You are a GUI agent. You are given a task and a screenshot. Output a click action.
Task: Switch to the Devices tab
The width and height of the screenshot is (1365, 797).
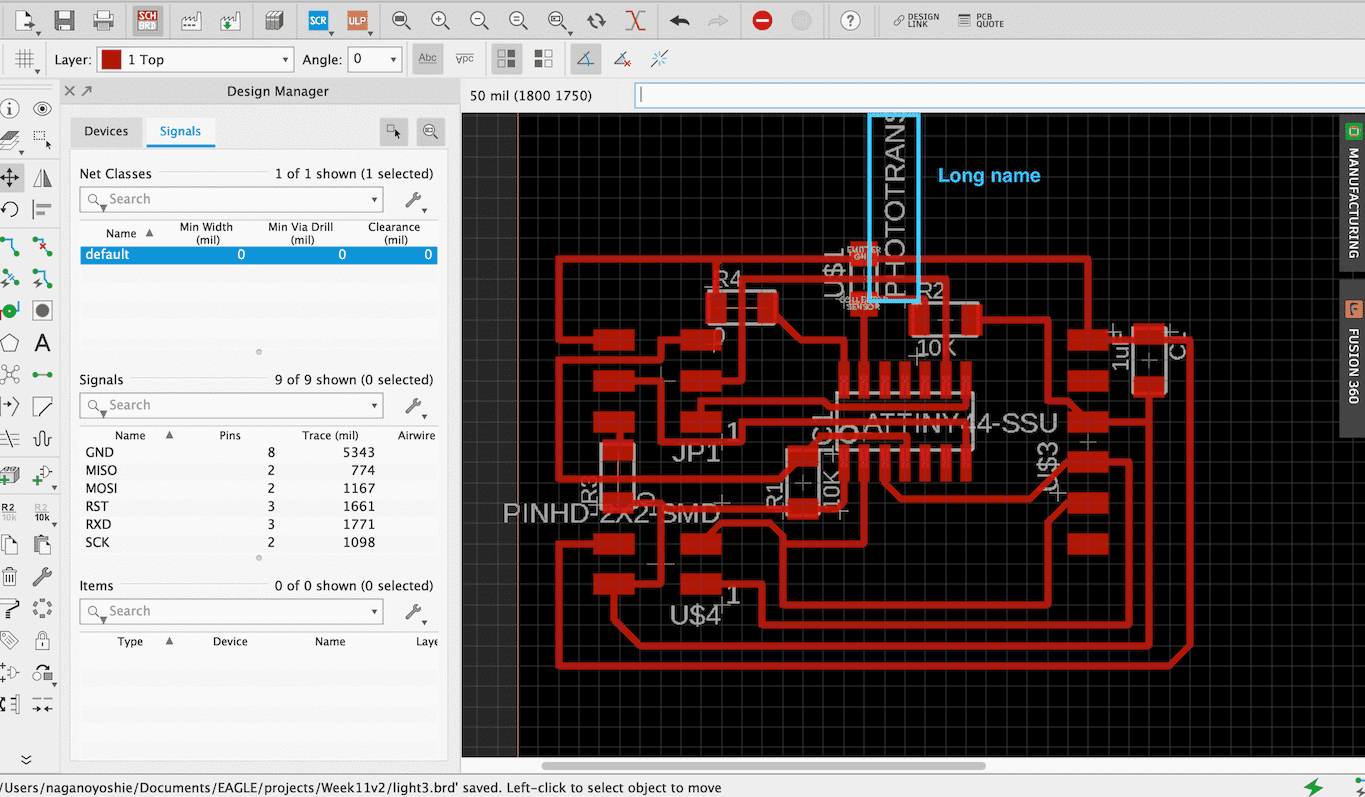(106, 131)
